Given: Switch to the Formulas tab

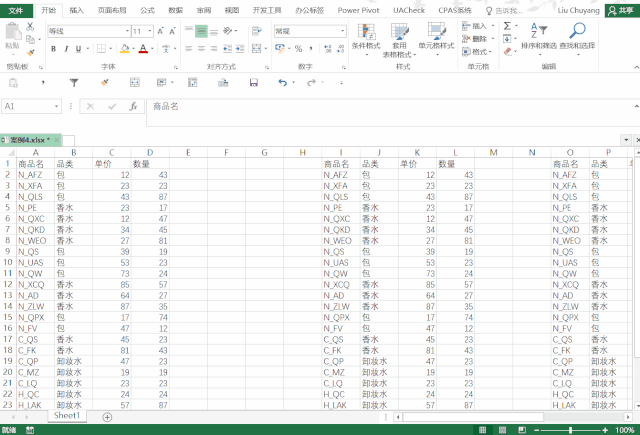Looking at the screenshot, I should (147, 10).
